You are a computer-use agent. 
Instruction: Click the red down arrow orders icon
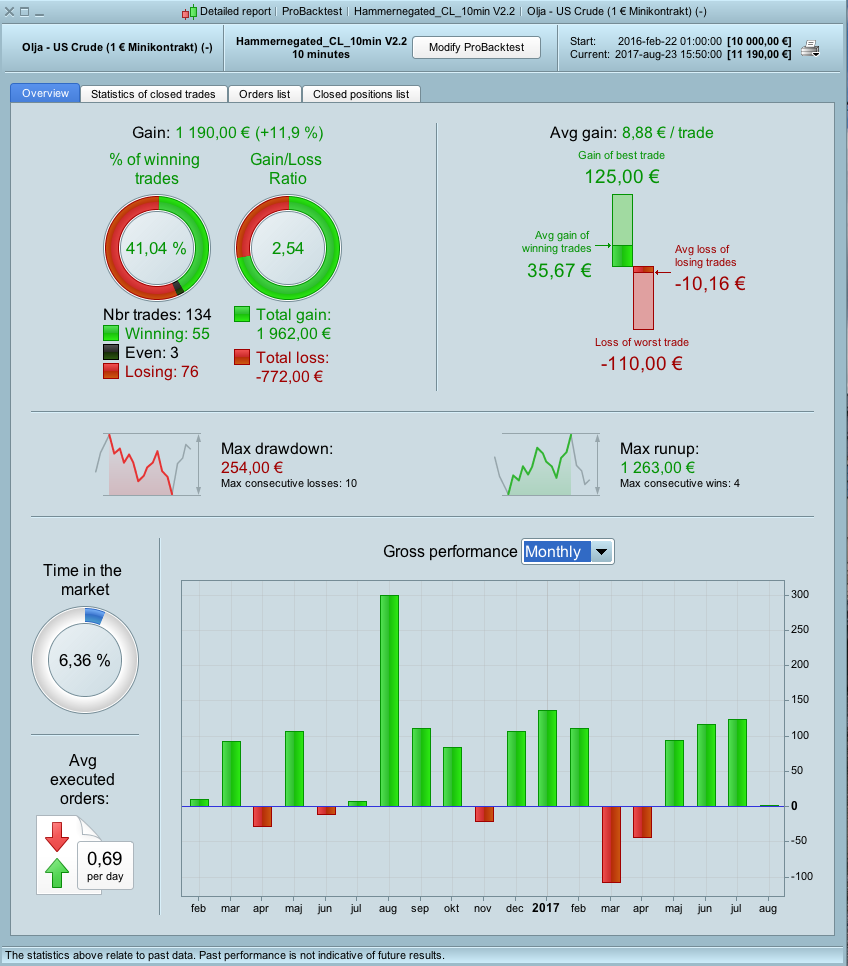coord(57,837)
